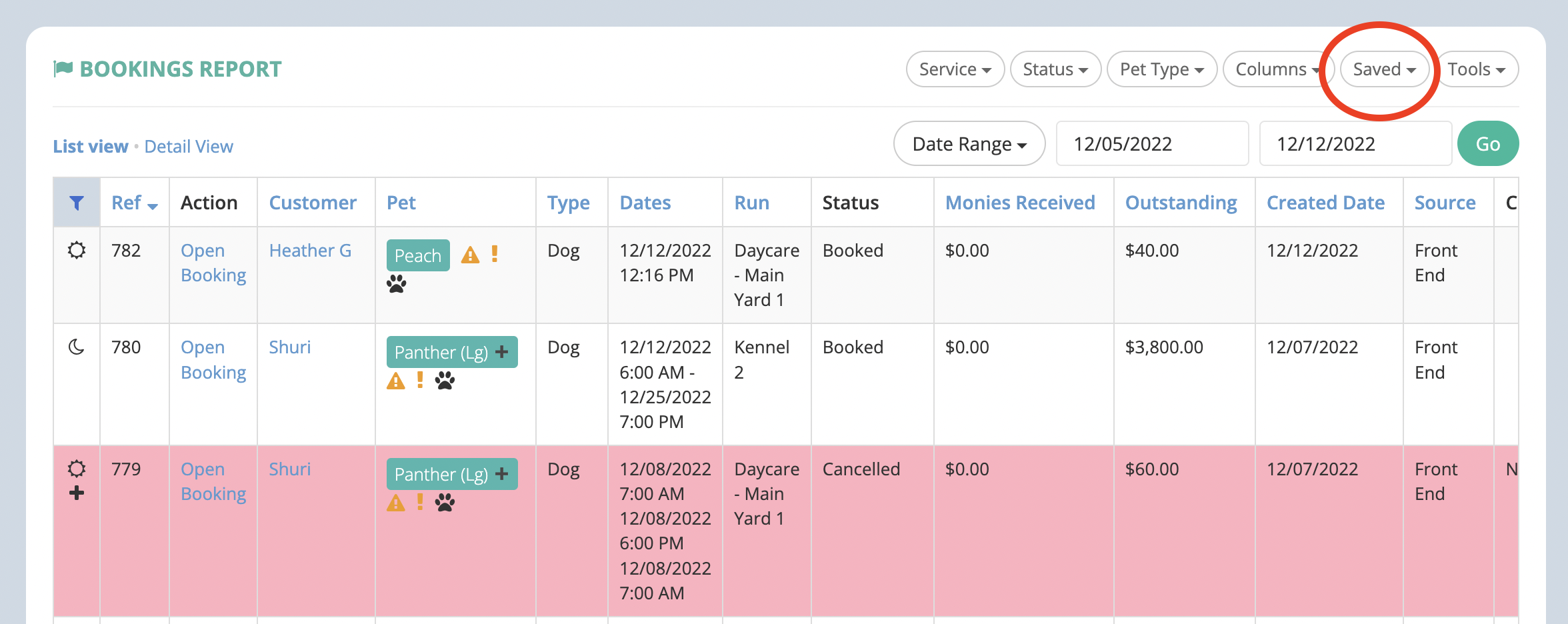This screenshot has width=1568, height=624.
Task: Click the paw print icon under Peach
Action: [x=396, y=284]
